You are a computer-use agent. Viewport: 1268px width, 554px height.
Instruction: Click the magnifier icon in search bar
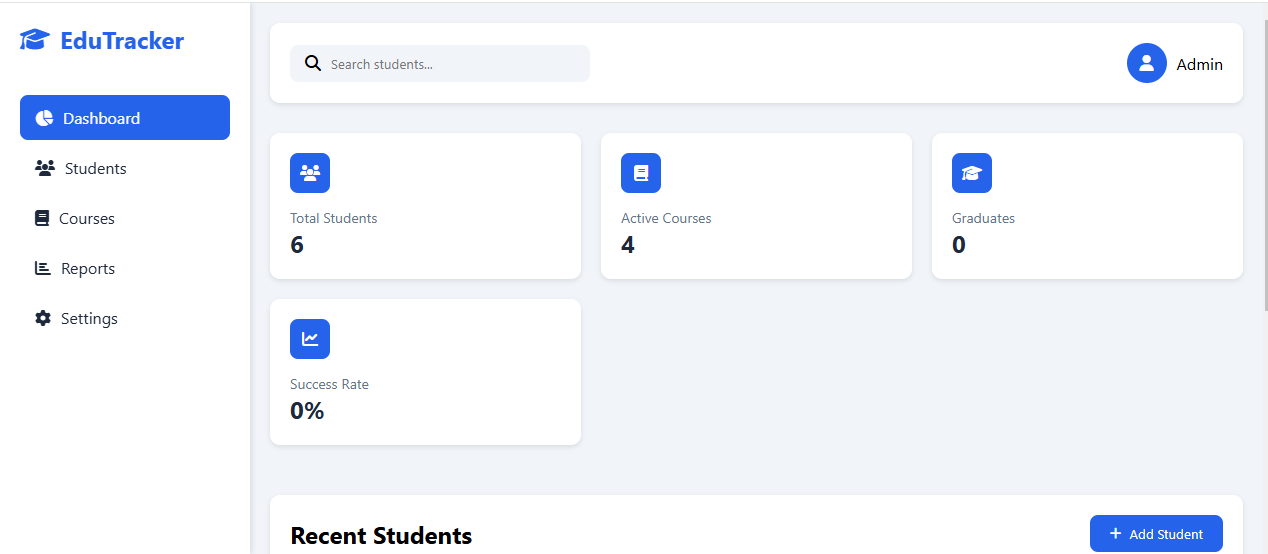click(x=313, y=64)
